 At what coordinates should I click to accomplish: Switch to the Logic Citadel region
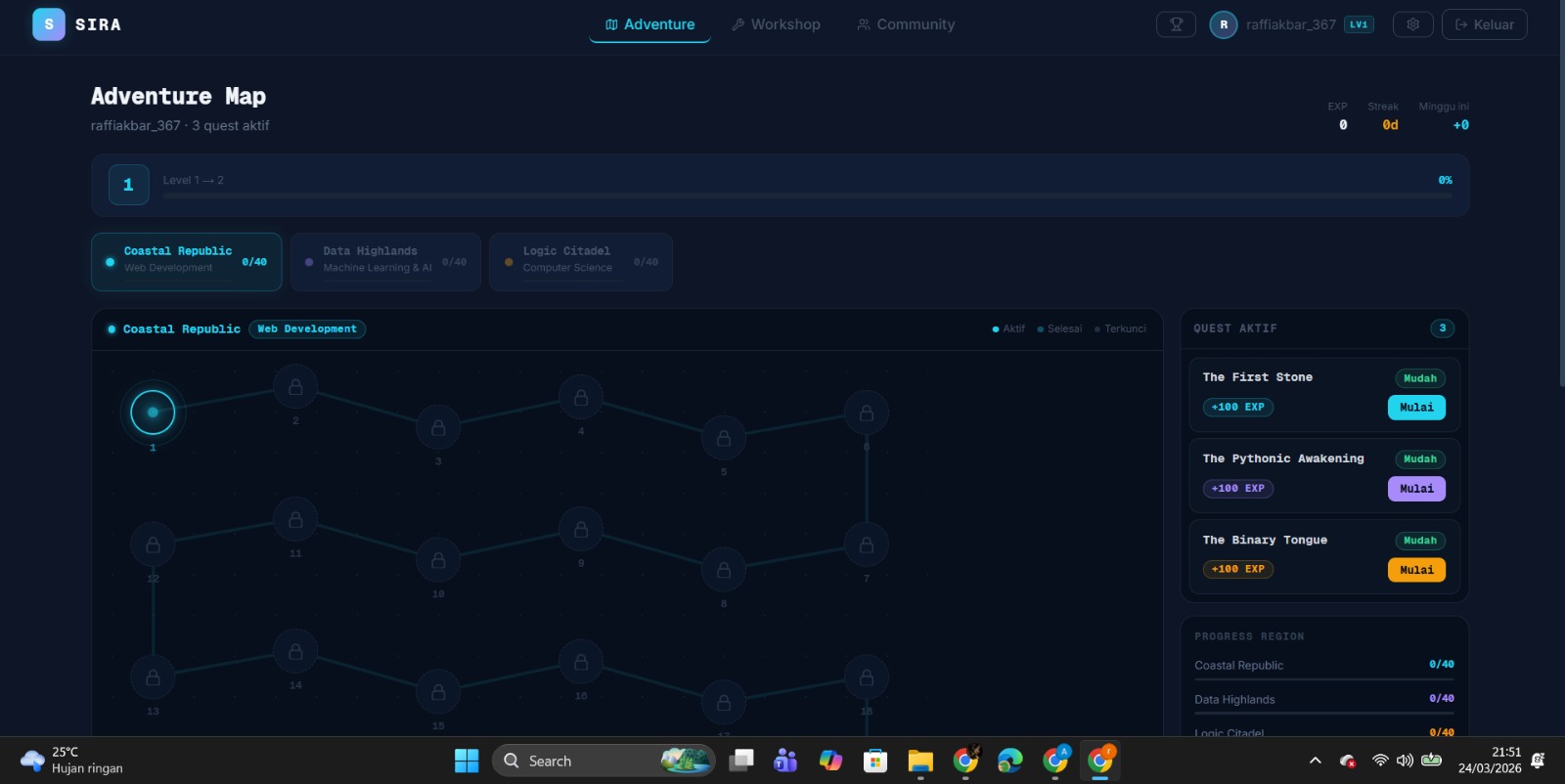pos(581,261)
